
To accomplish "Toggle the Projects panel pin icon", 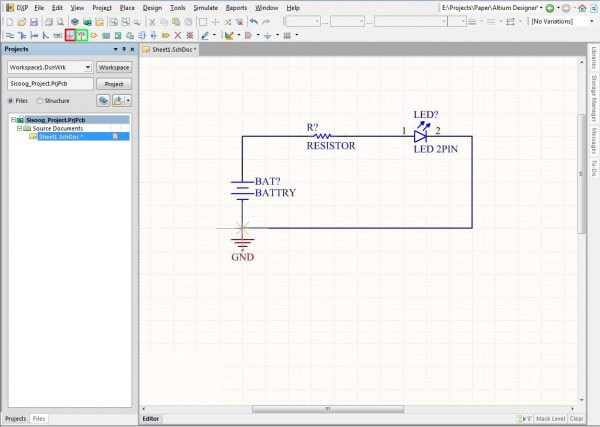I will tap(124, 49).
